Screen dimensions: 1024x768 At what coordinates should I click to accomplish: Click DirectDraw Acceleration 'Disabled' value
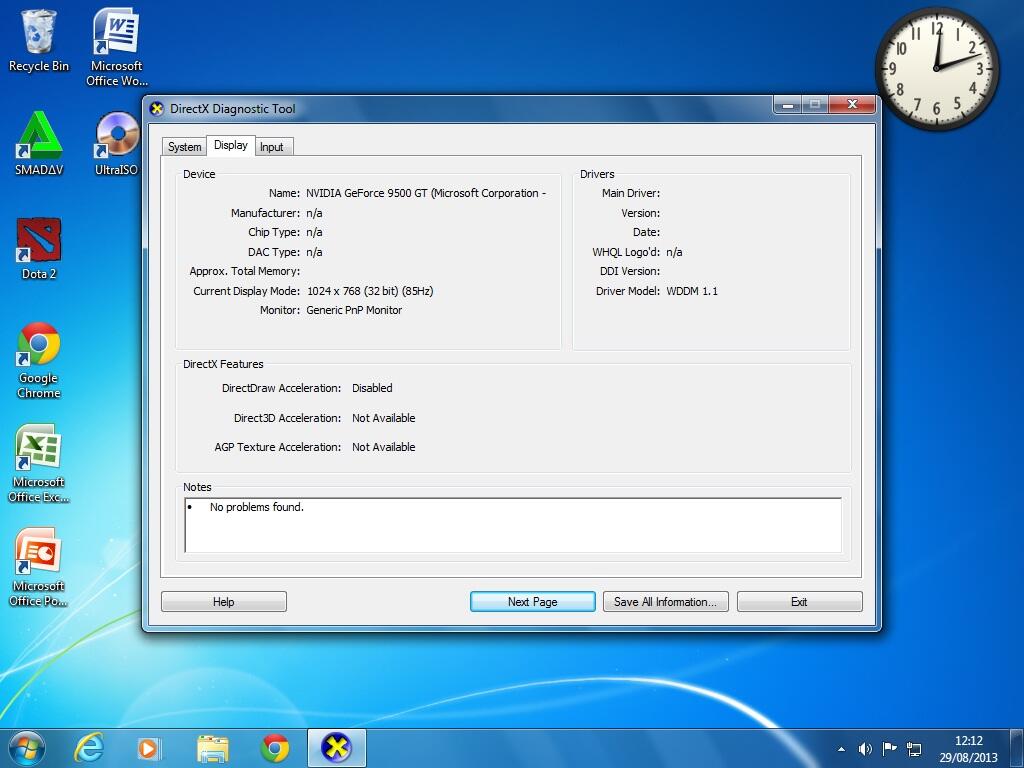click(x=372, y=388)
